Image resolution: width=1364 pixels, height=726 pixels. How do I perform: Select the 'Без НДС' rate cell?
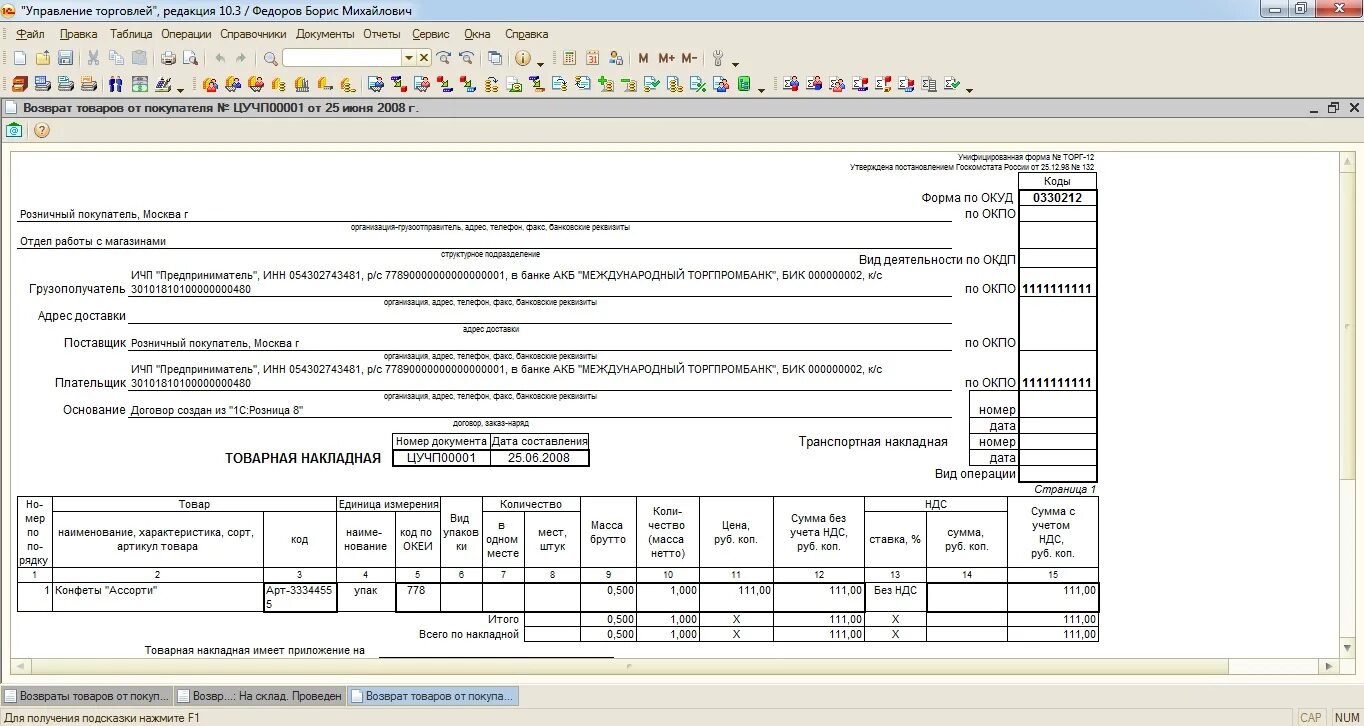895,597
